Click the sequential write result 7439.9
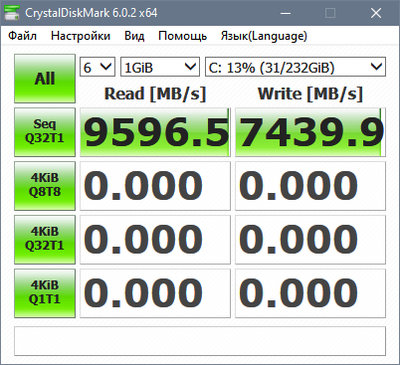Image resolution: width=400 pixels, height=365 pixels. [310, 132]
